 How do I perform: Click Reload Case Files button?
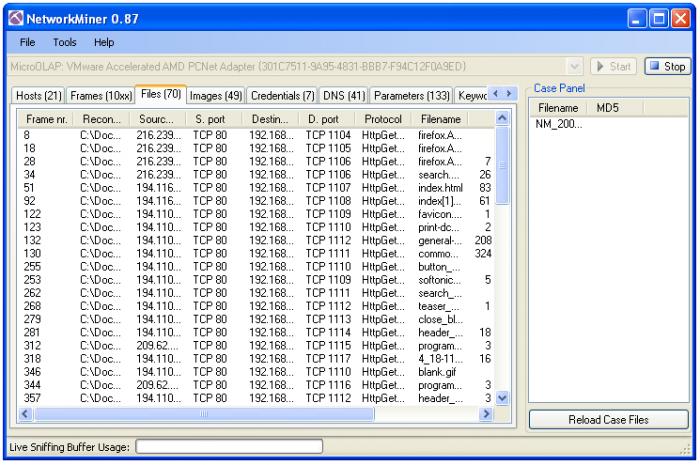click(608, 420)
